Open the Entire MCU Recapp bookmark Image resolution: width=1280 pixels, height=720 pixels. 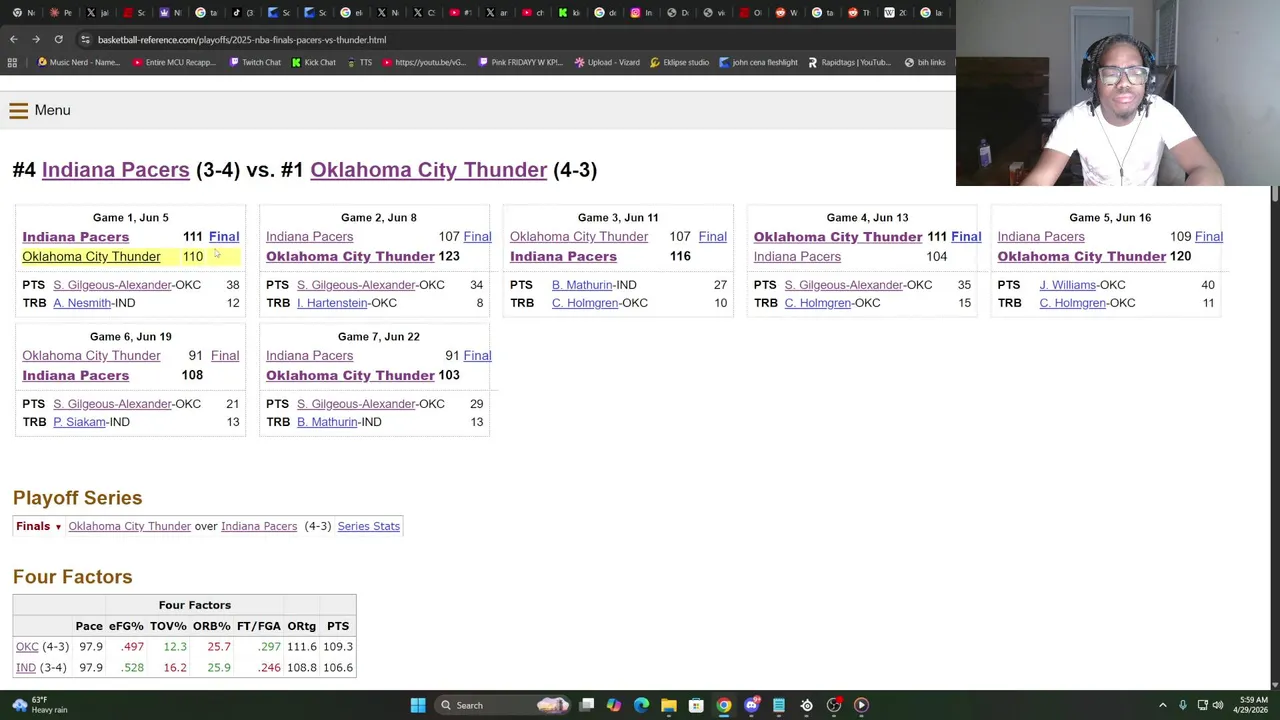174,62
